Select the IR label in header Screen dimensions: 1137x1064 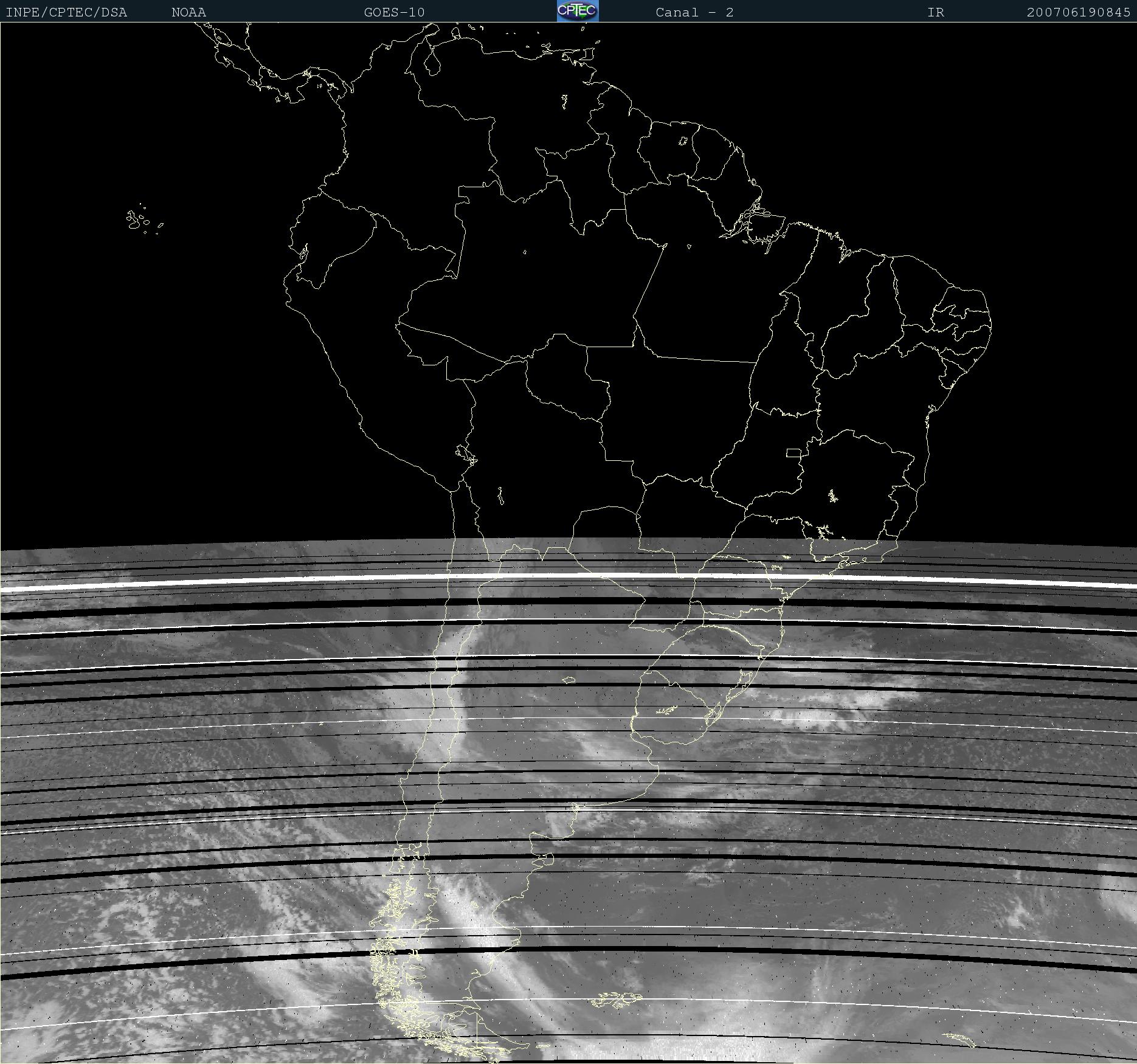pyautogui.click(x=936, y=13)
